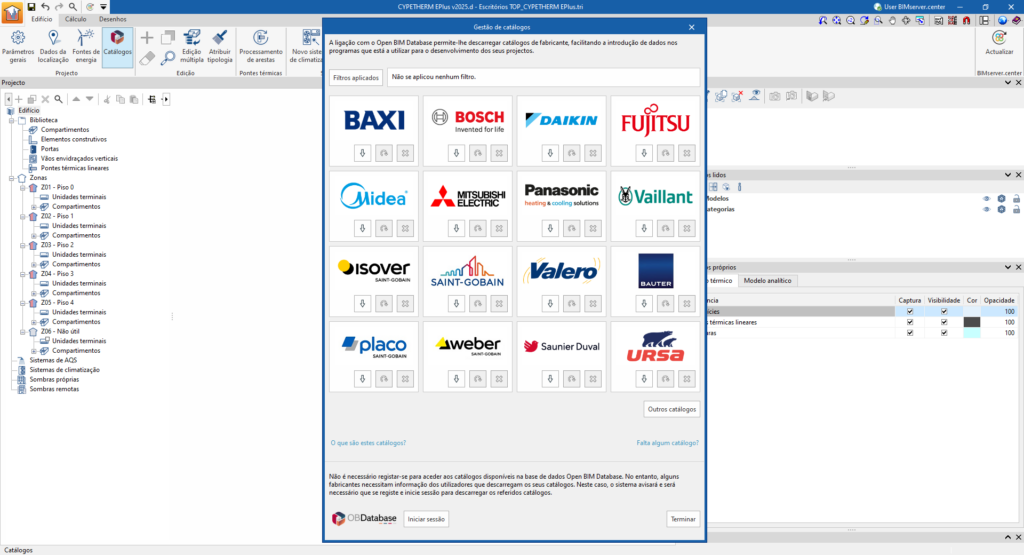Update the DAIKIN catalog with refresh icon
The image size is (1024, 555).
point(571,153)
